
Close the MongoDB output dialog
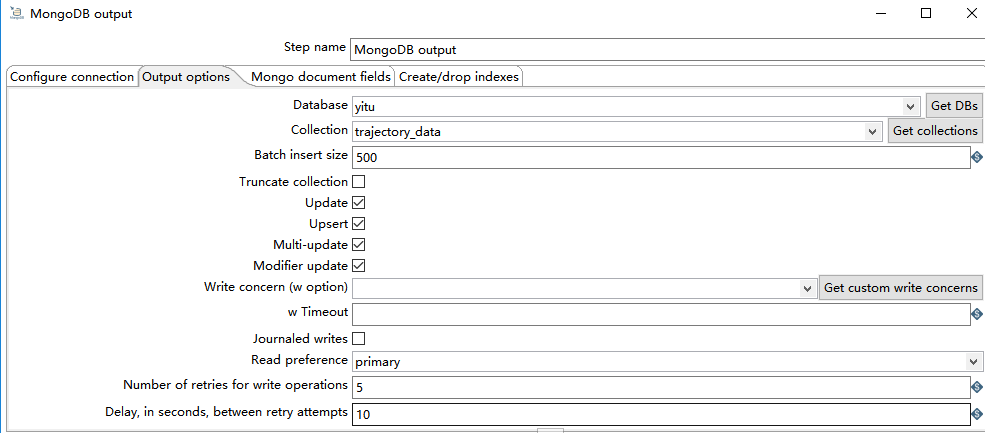[971, 13]
